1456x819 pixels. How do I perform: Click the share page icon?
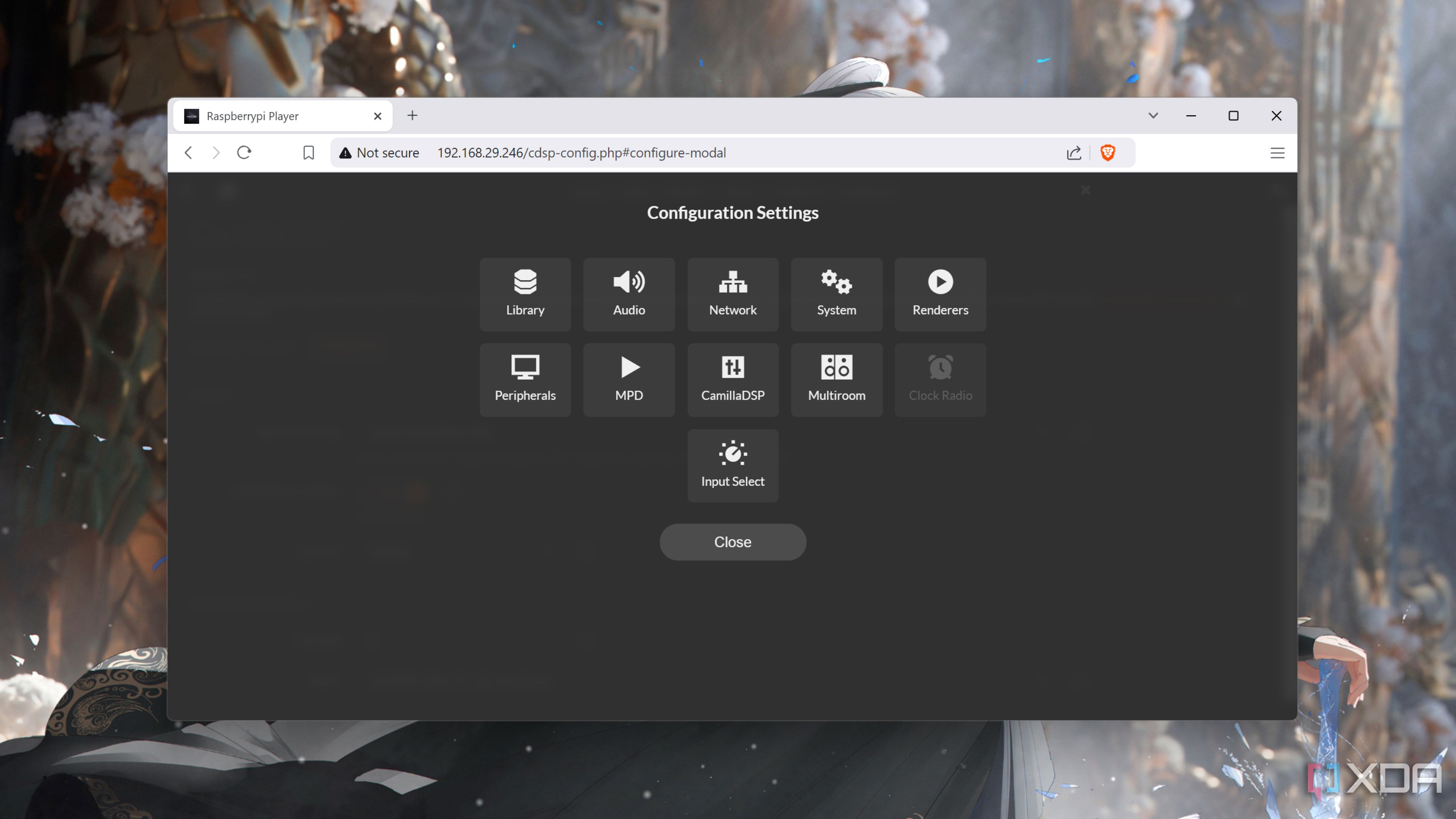pyautogui.click(x=1074, y=152)
